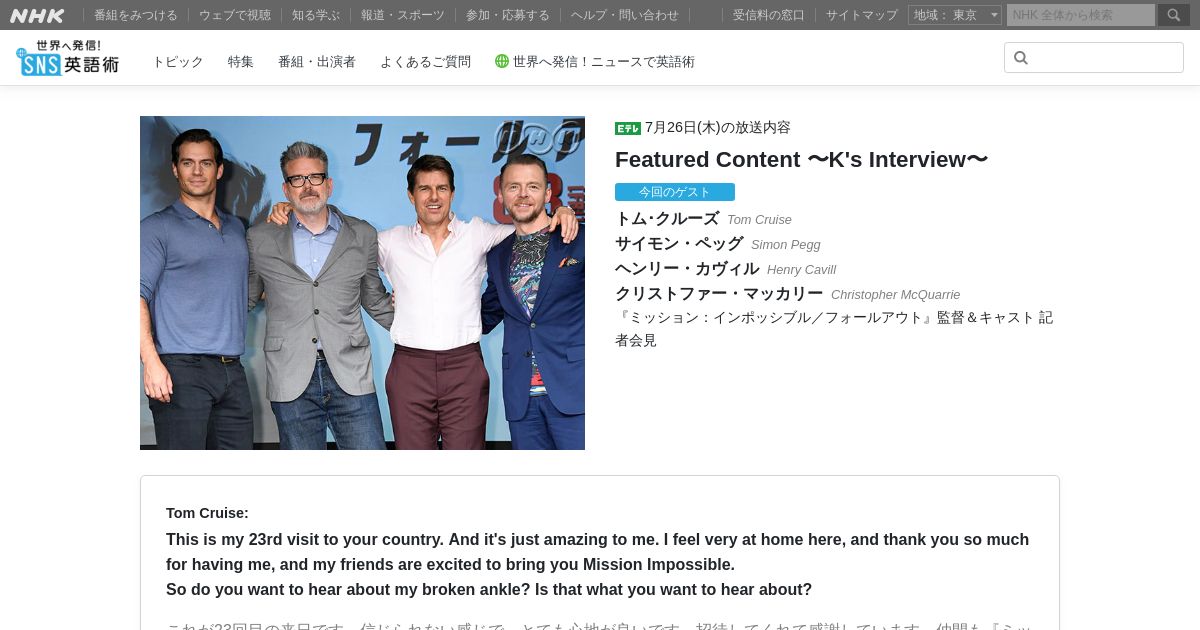Select the よくあるご質問 navigation item

[x=425, y=62]
